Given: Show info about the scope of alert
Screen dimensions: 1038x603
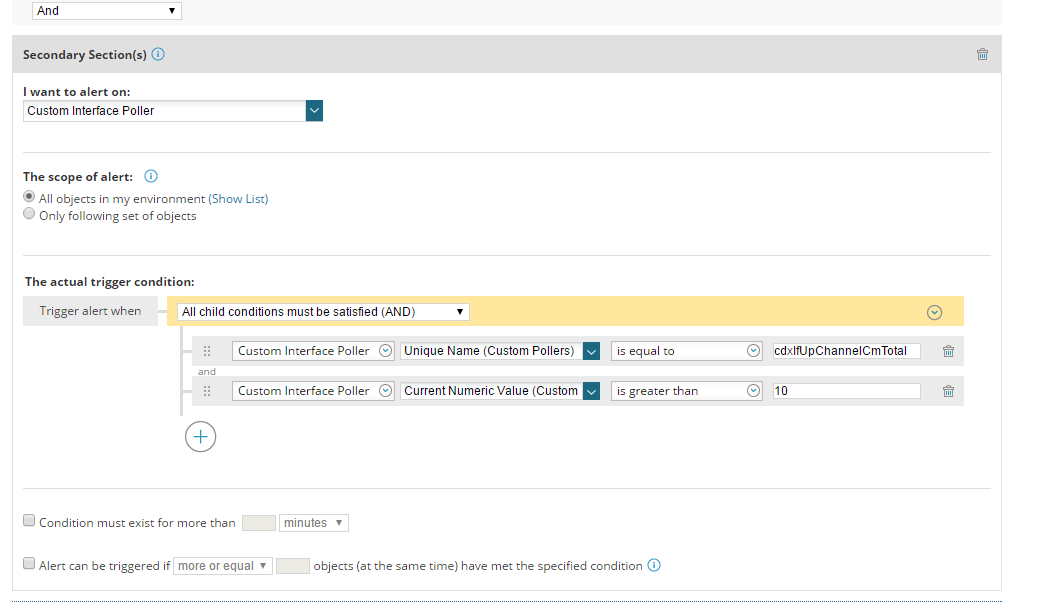Looking at the screenshot, I should pyautogui.click(x=151, y=176).
